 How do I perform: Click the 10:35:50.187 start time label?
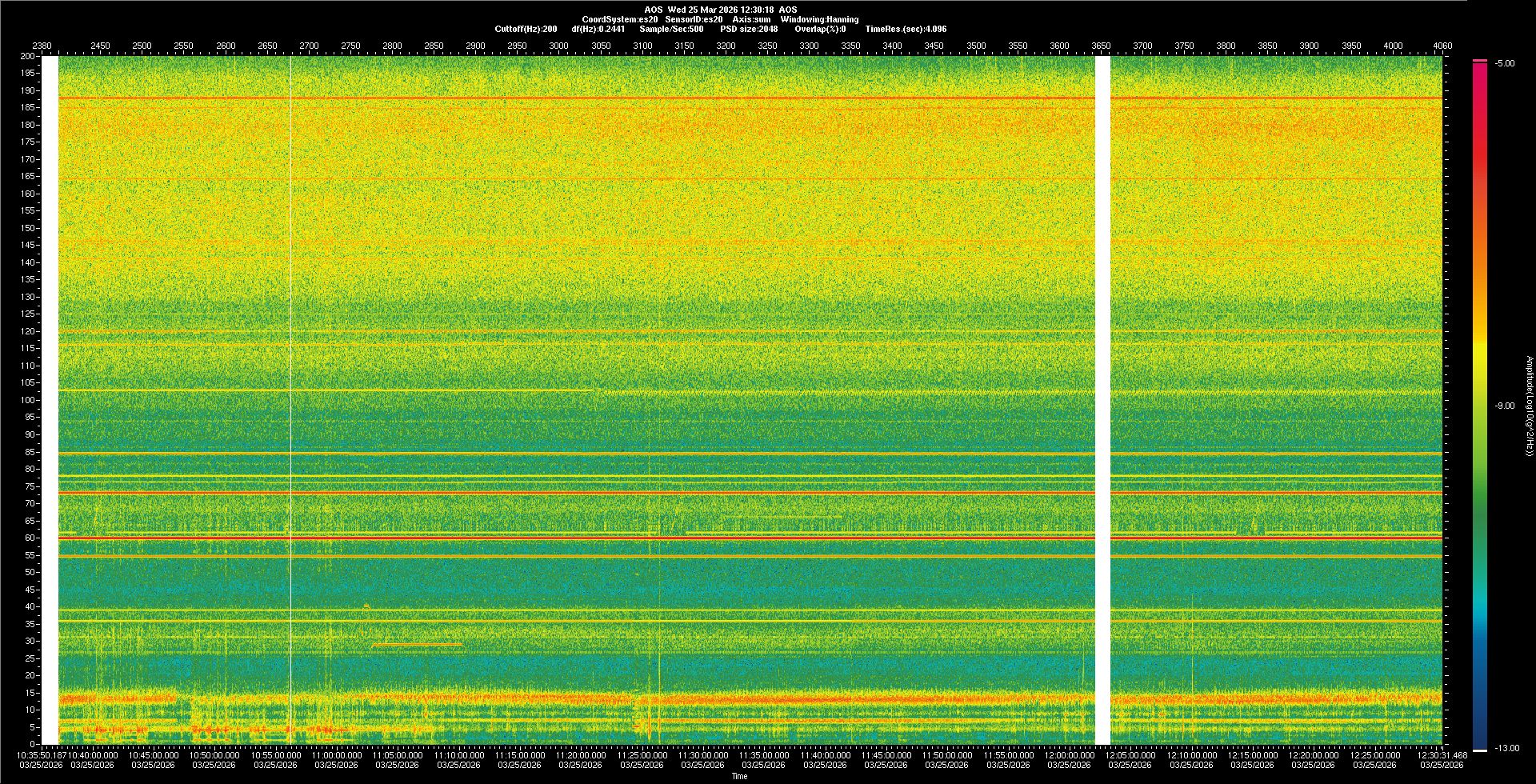pyautogui.click(x=42, y=754)
